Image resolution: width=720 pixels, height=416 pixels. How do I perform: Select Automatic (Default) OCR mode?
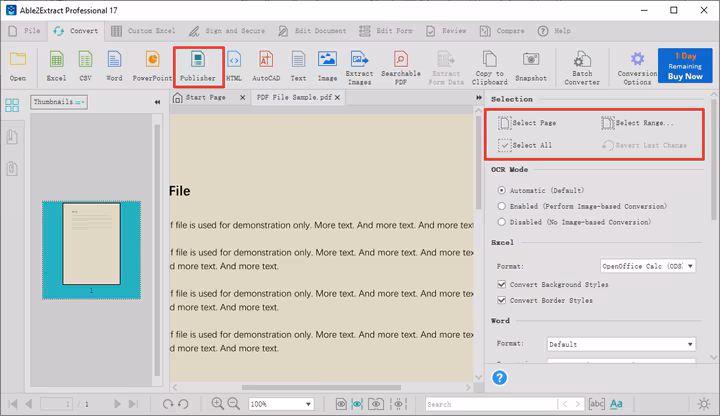501,190
